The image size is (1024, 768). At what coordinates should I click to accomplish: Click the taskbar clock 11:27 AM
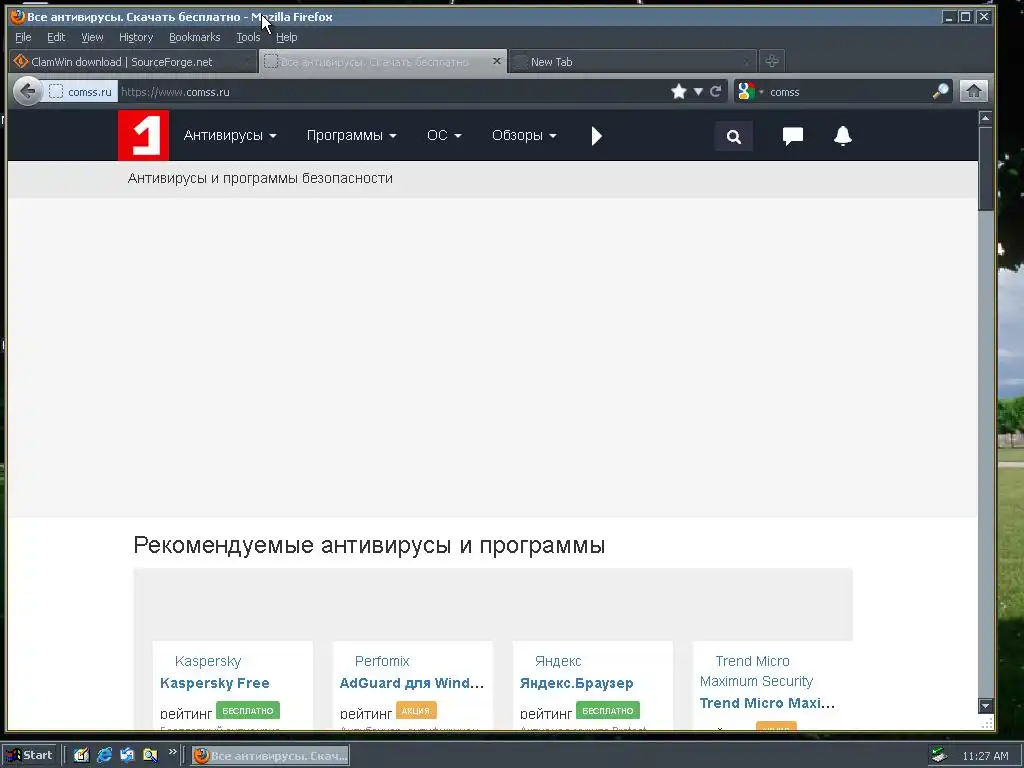click(985, 756)
